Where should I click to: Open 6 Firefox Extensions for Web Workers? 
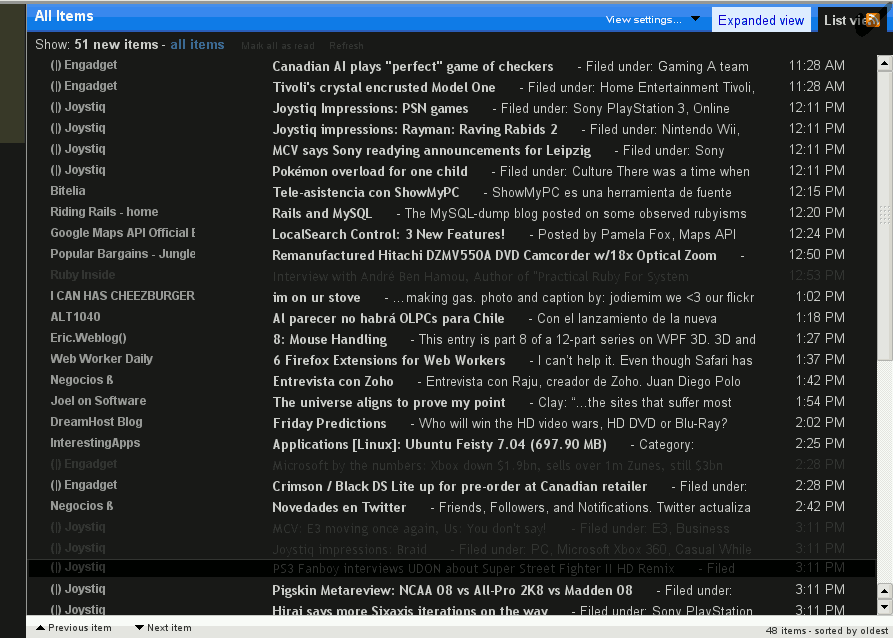pyautogui.click(x=389, y=361)
